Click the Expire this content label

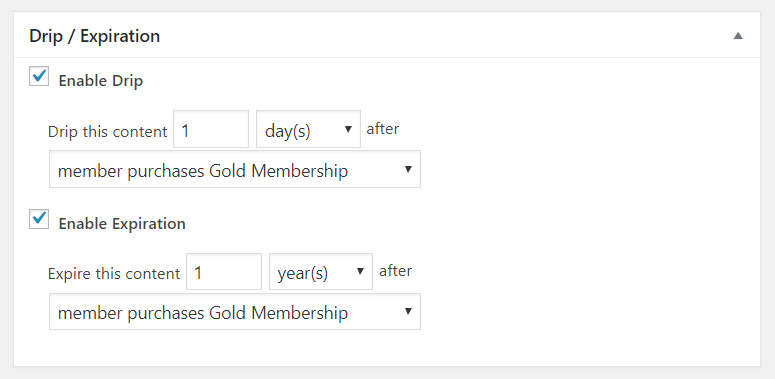[114, 274]
